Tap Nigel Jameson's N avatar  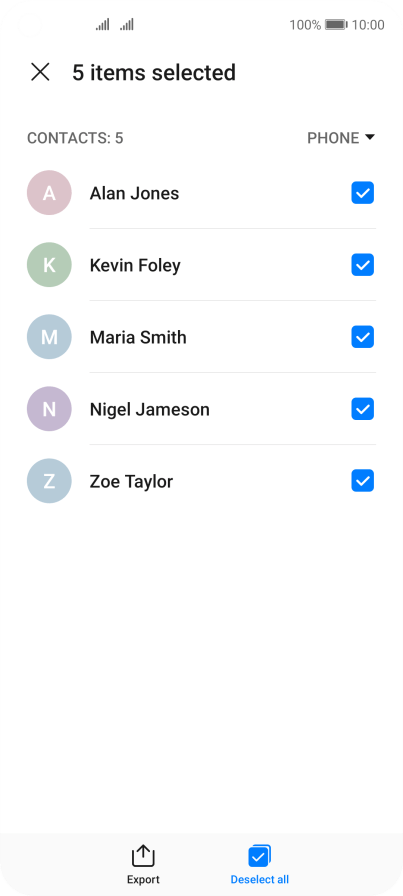click(x=49, y=409)
